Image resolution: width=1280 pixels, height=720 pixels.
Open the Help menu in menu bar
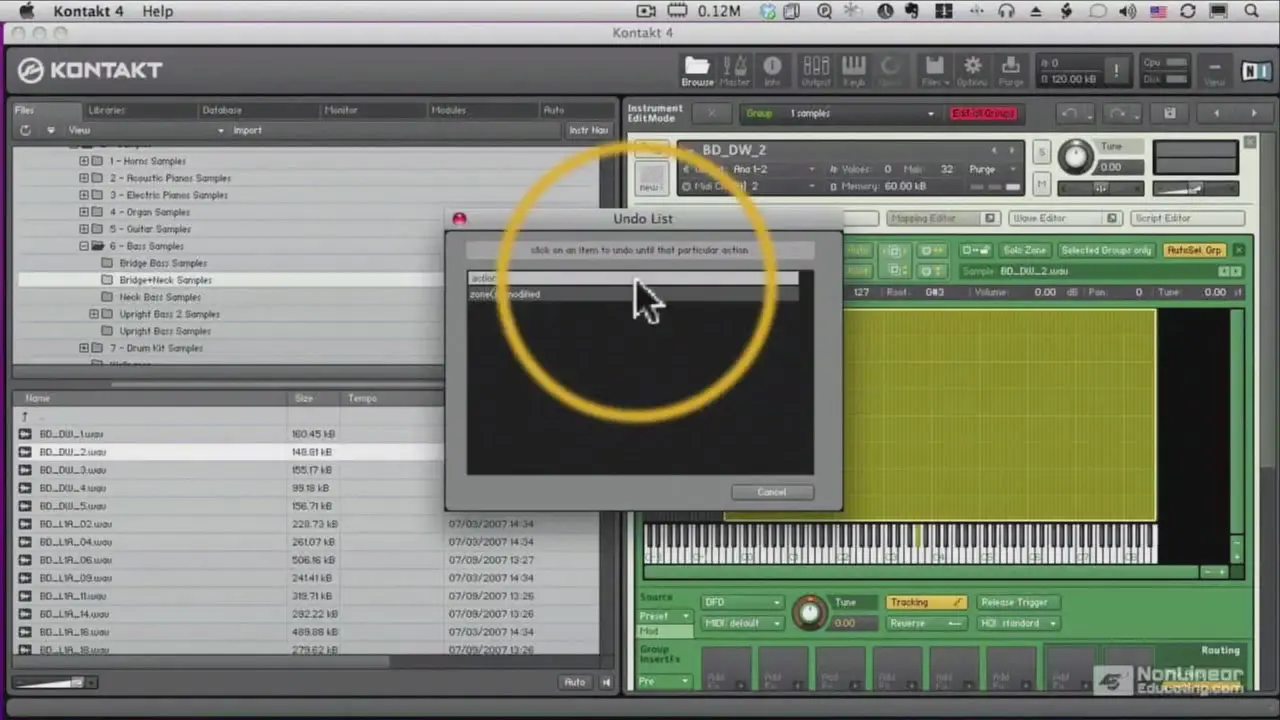[157, 11]
